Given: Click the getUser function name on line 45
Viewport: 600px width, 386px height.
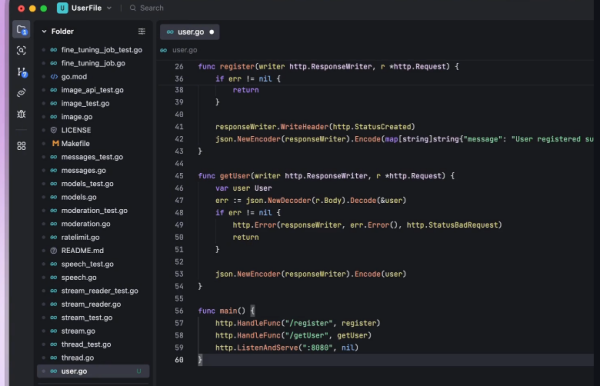Looking at the screenshot, I should coord(235,176).
